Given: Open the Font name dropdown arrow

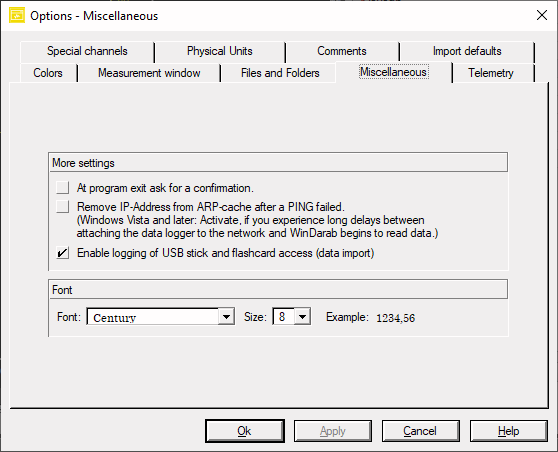Looking at the screenshot, I should pos(226,316).
